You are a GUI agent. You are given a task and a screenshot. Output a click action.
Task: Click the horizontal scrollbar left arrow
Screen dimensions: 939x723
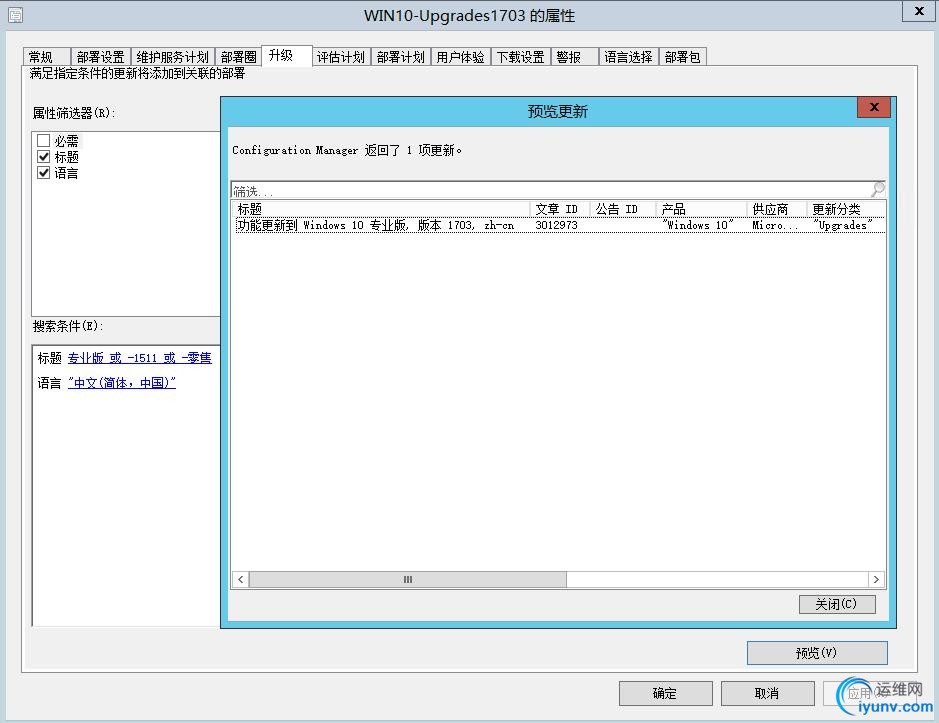[x=241, y=579]
